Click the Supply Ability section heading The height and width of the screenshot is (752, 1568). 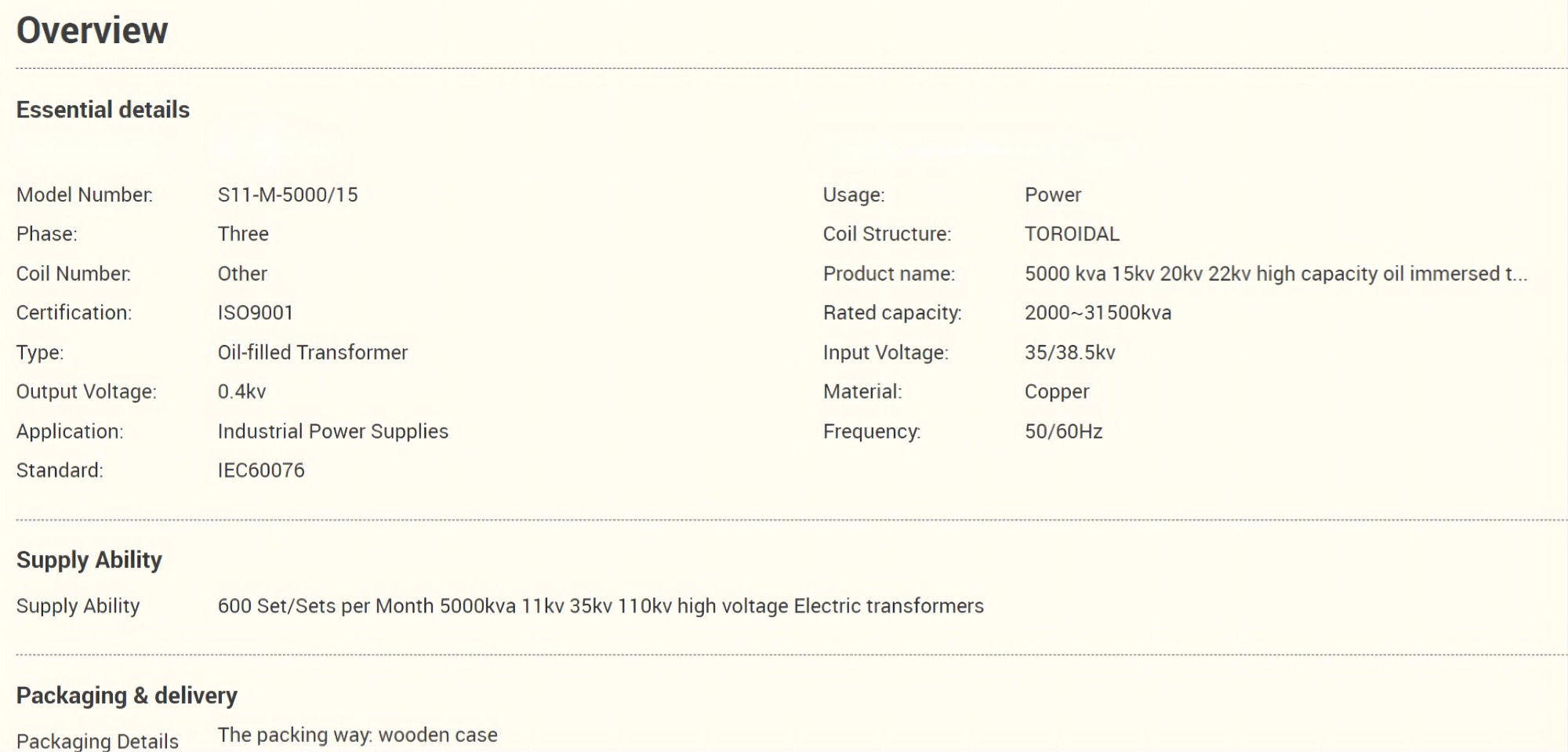(x=89, y=560)
